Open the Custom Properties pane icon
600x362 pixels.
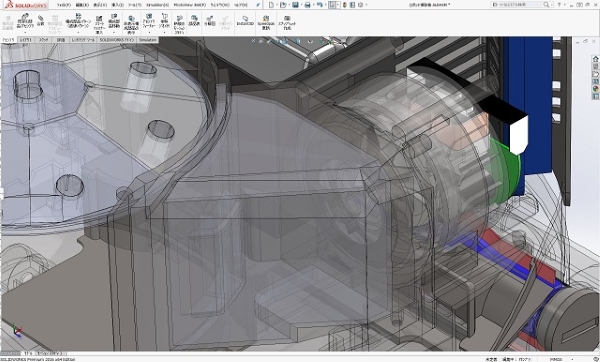pos(595,96)
